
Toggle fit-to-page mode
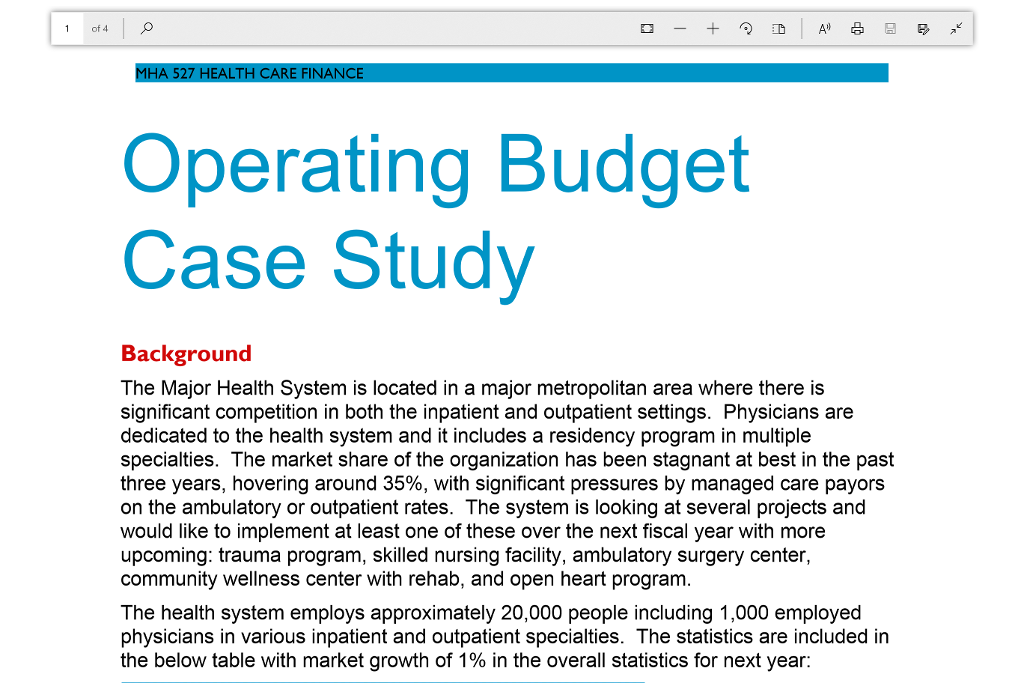tap(647, 28)
